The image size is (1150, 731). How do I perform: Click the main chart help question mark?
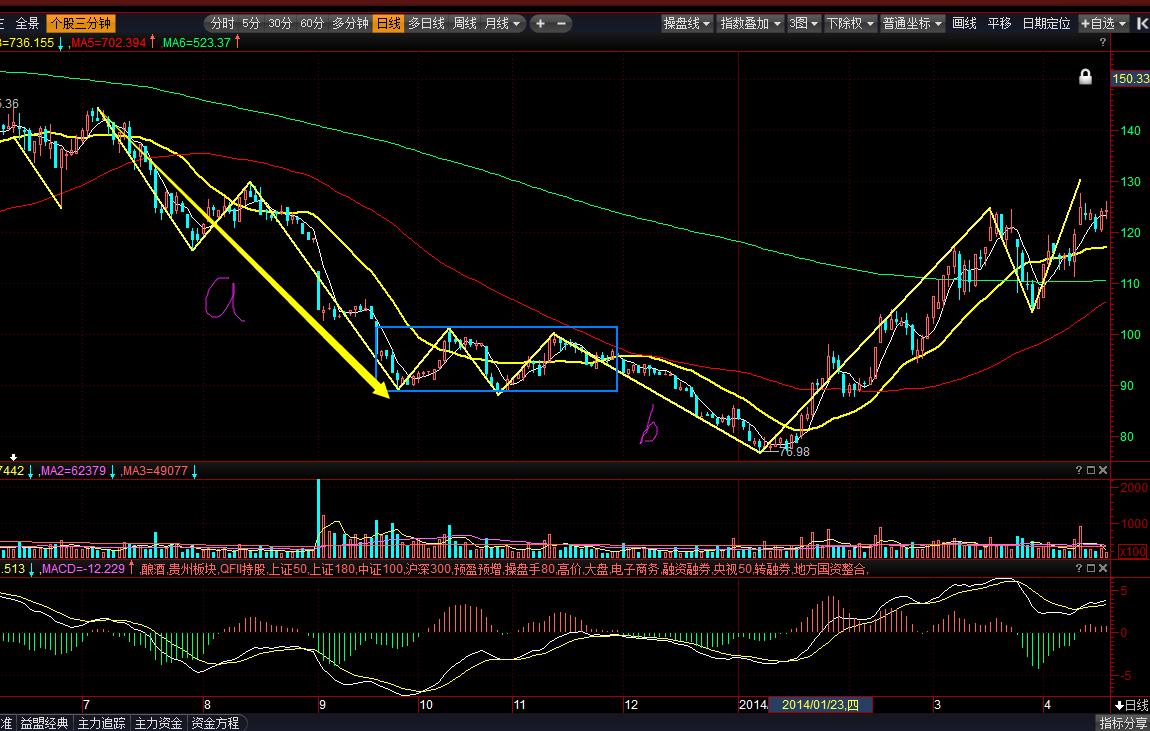[x=1103, y=43]
